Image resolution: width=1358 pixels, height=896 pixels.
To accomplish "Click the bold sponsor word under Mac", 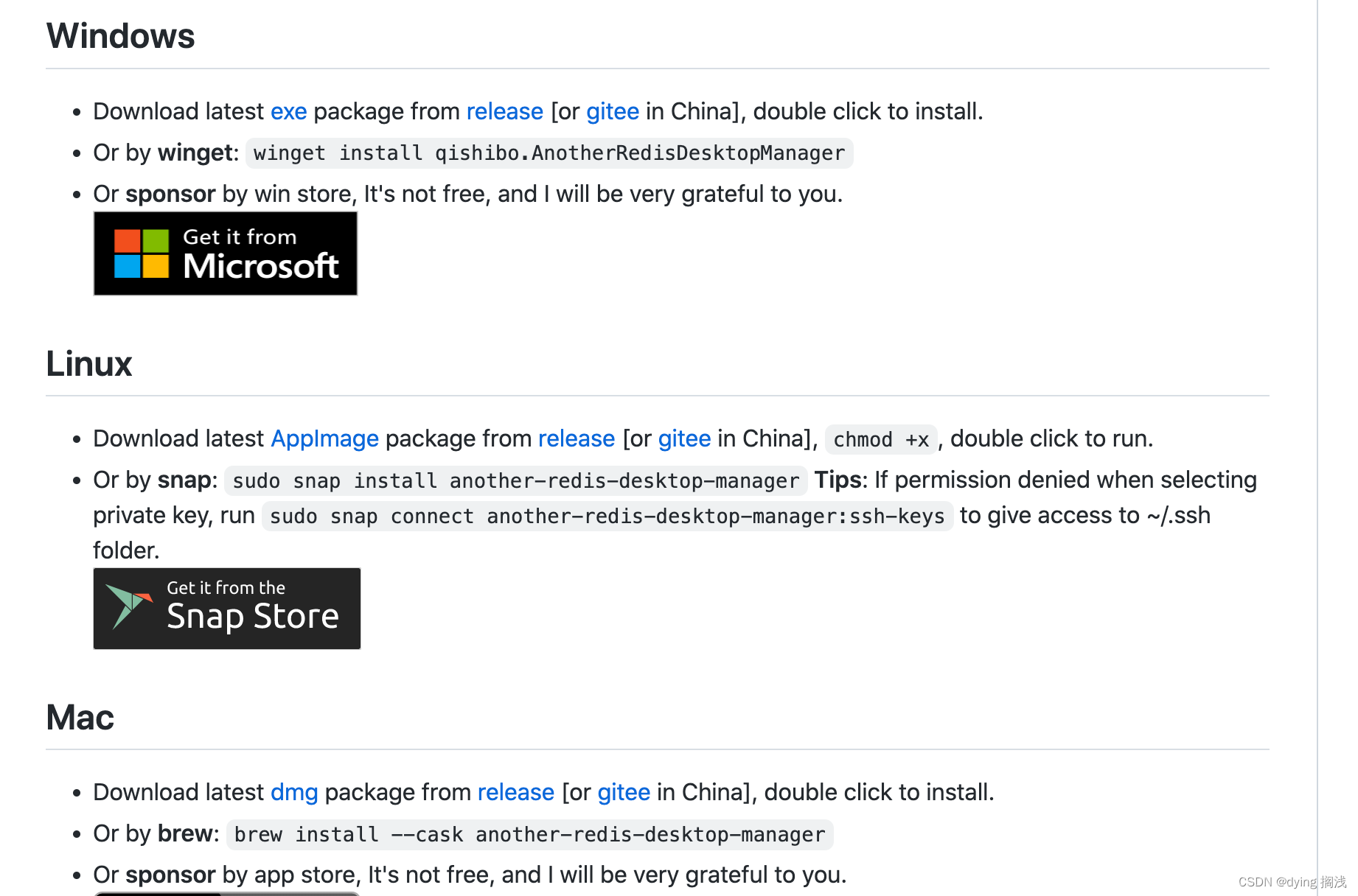I will coord(170,875).
